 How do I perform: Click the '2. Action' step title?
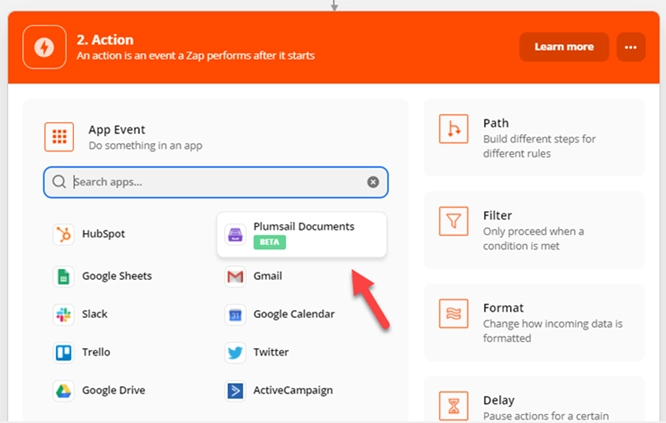(105, 40)
